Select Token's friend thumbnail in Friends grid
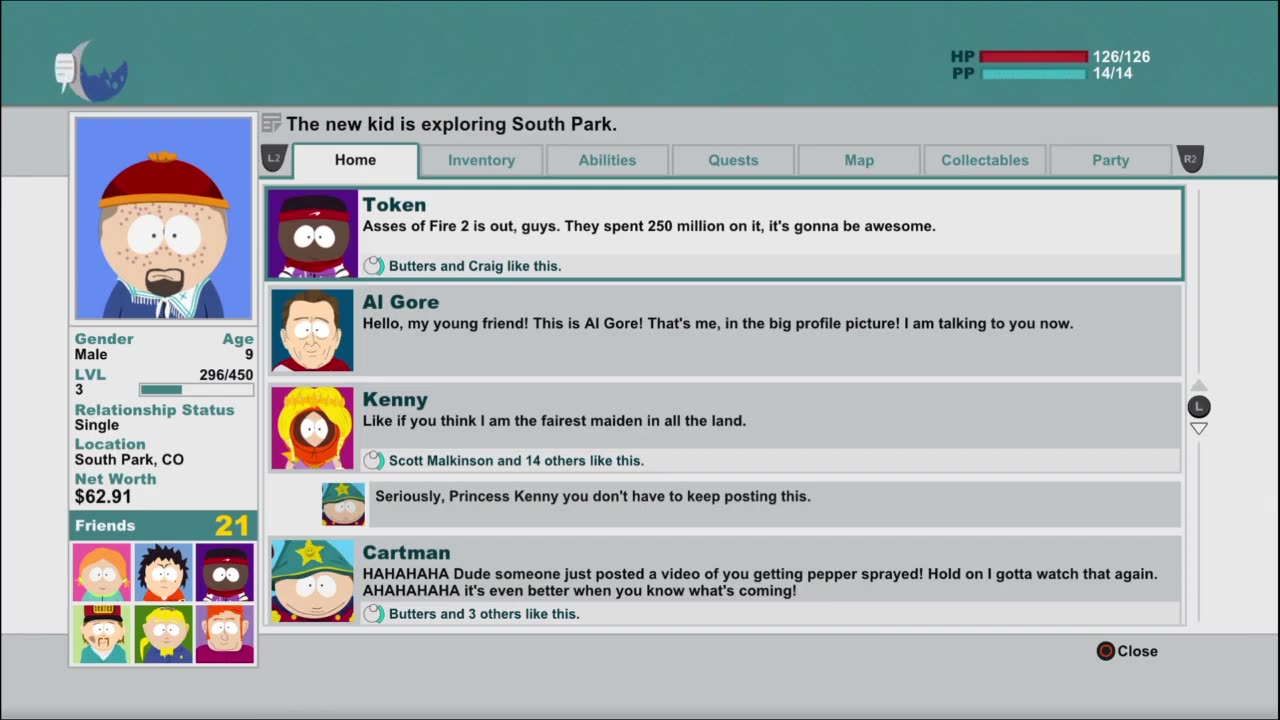Viewport: 1280px width, 720px height. [224, 572]
